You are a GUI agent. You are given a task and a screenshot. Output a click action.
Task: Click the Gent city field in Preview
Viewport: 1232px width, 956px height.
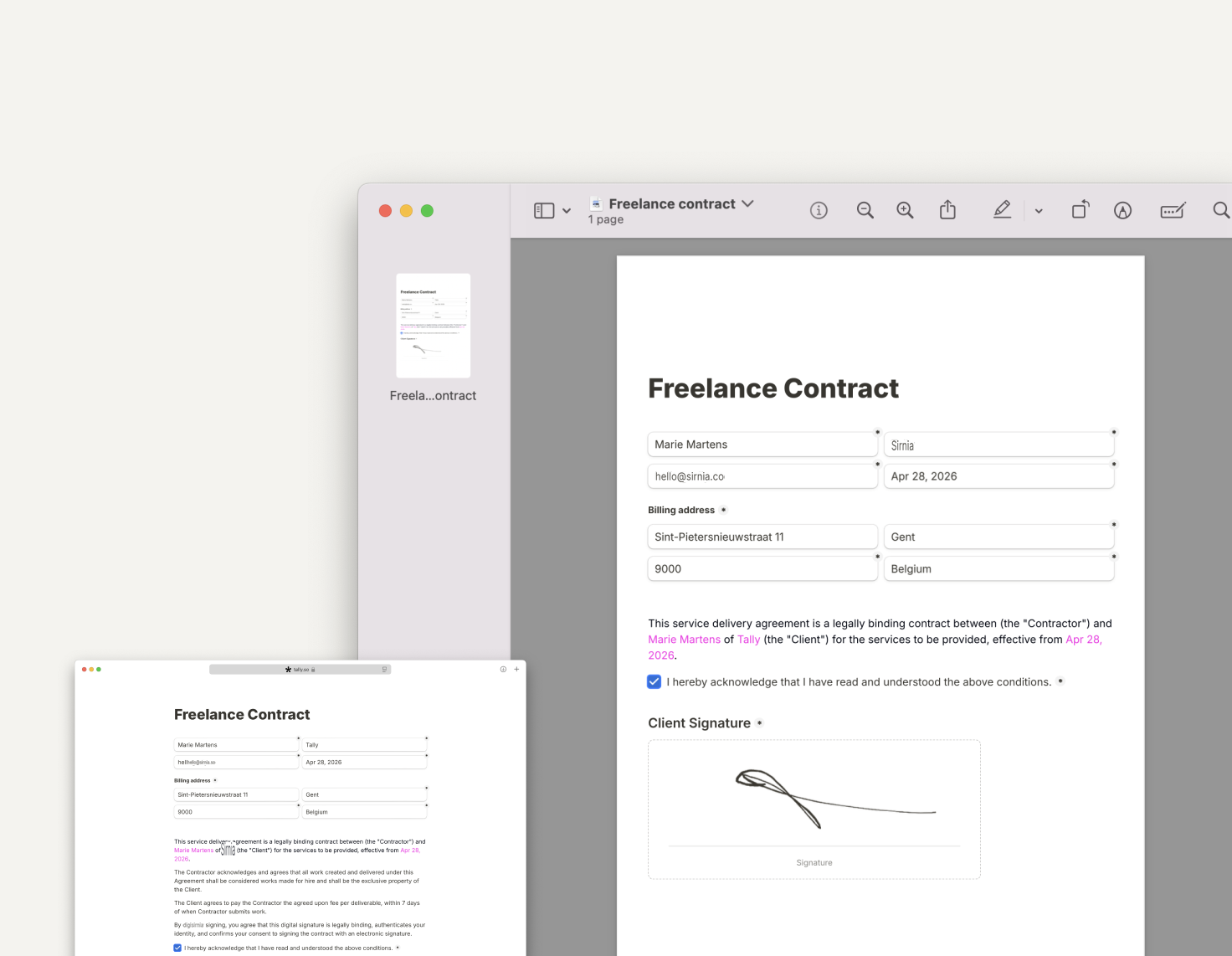(x=998, y=537)
